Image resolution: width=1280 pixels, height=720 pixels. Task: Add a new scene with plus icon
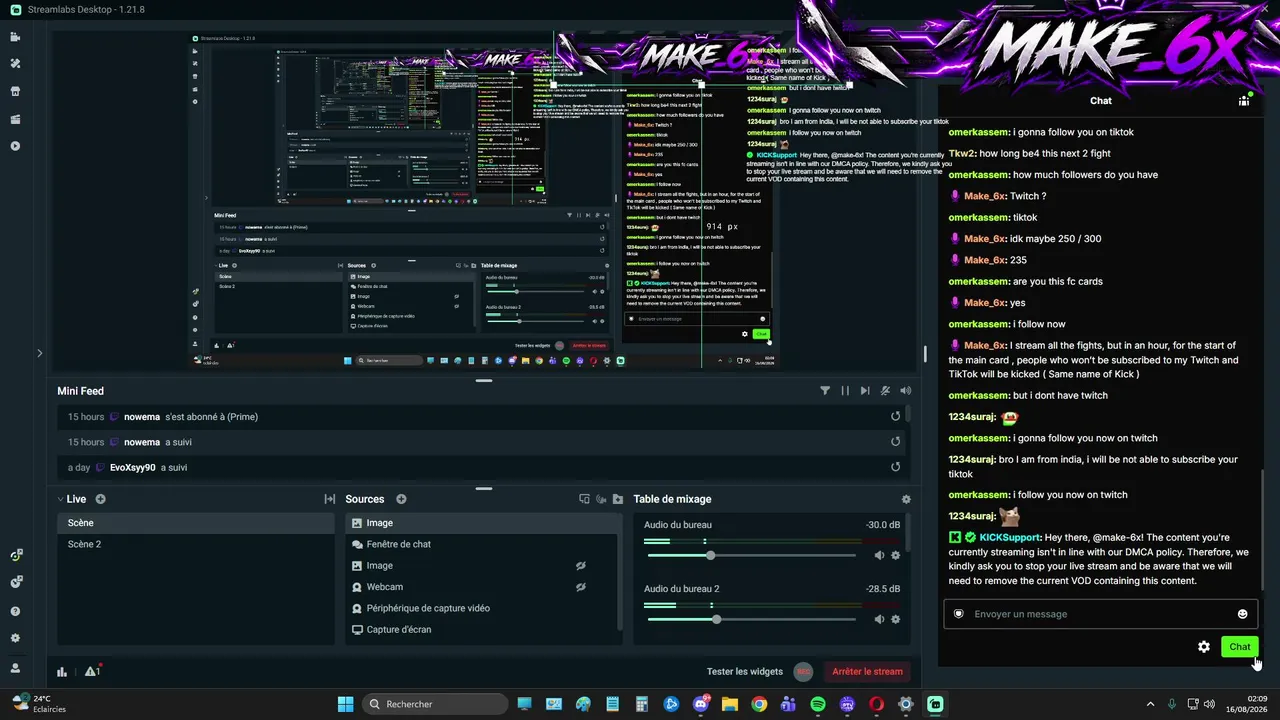100,499
